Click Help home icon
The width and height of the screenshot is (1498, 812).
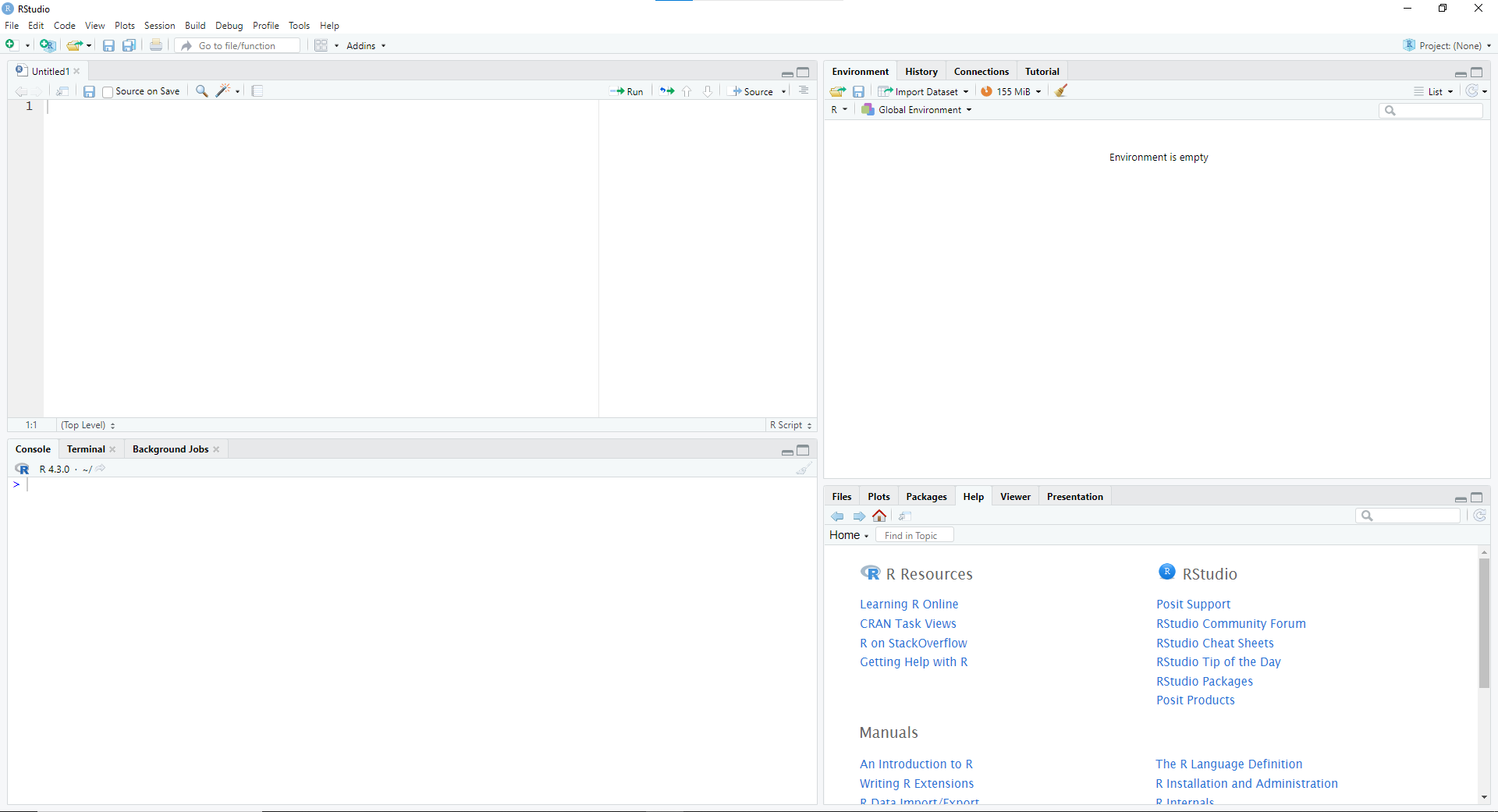[x=879, y=516]
